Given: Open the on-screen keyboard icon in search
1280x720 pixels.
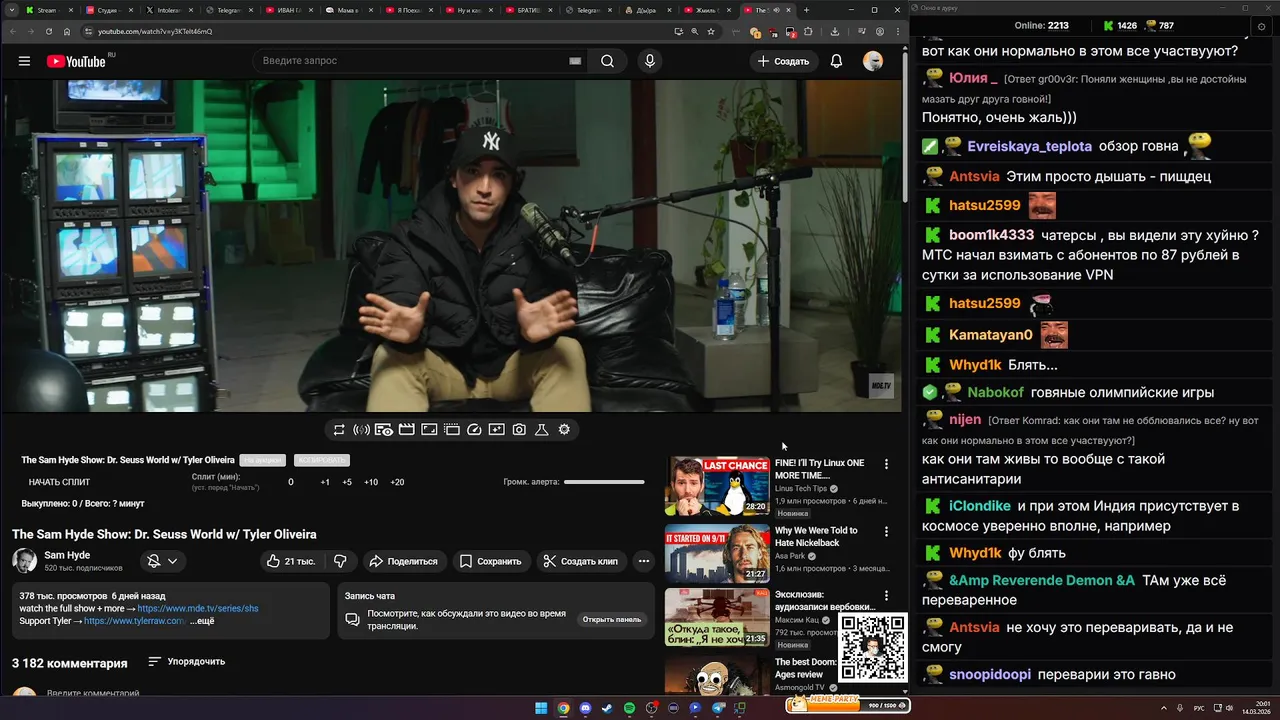Looking at the screenshot, I should click(575, 61).
